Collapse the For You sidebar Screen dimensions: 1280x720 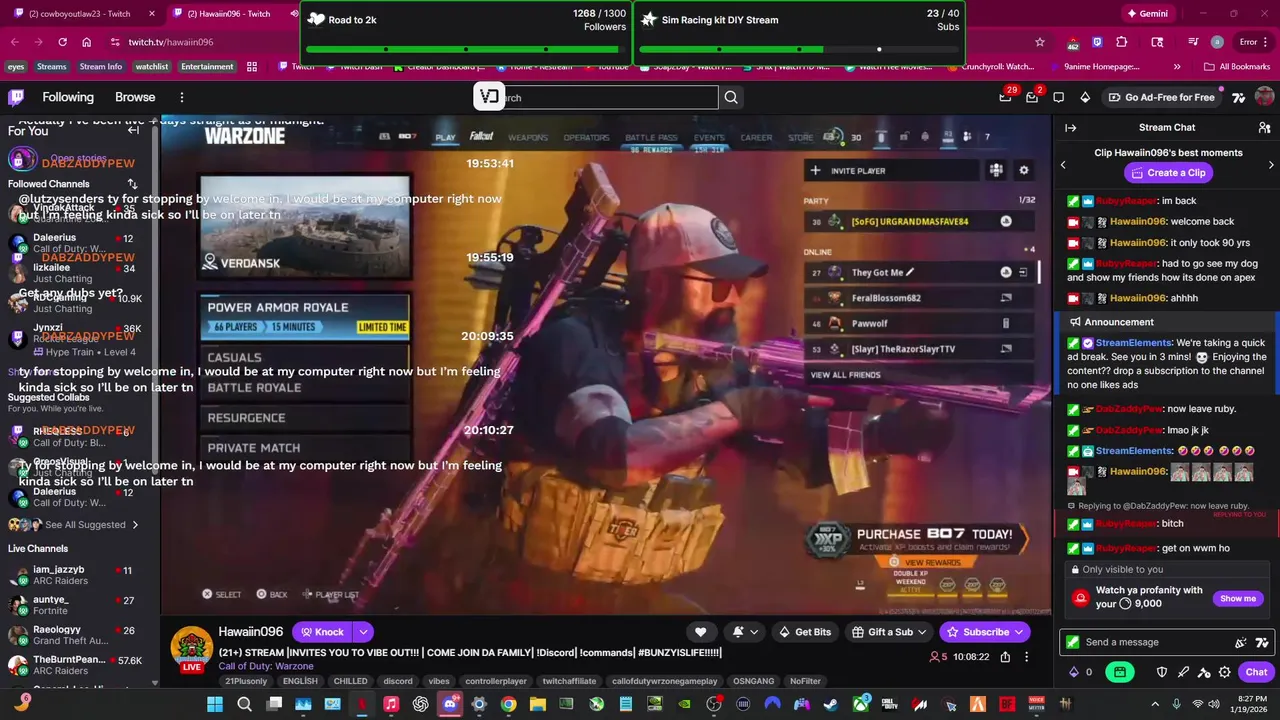133,130
